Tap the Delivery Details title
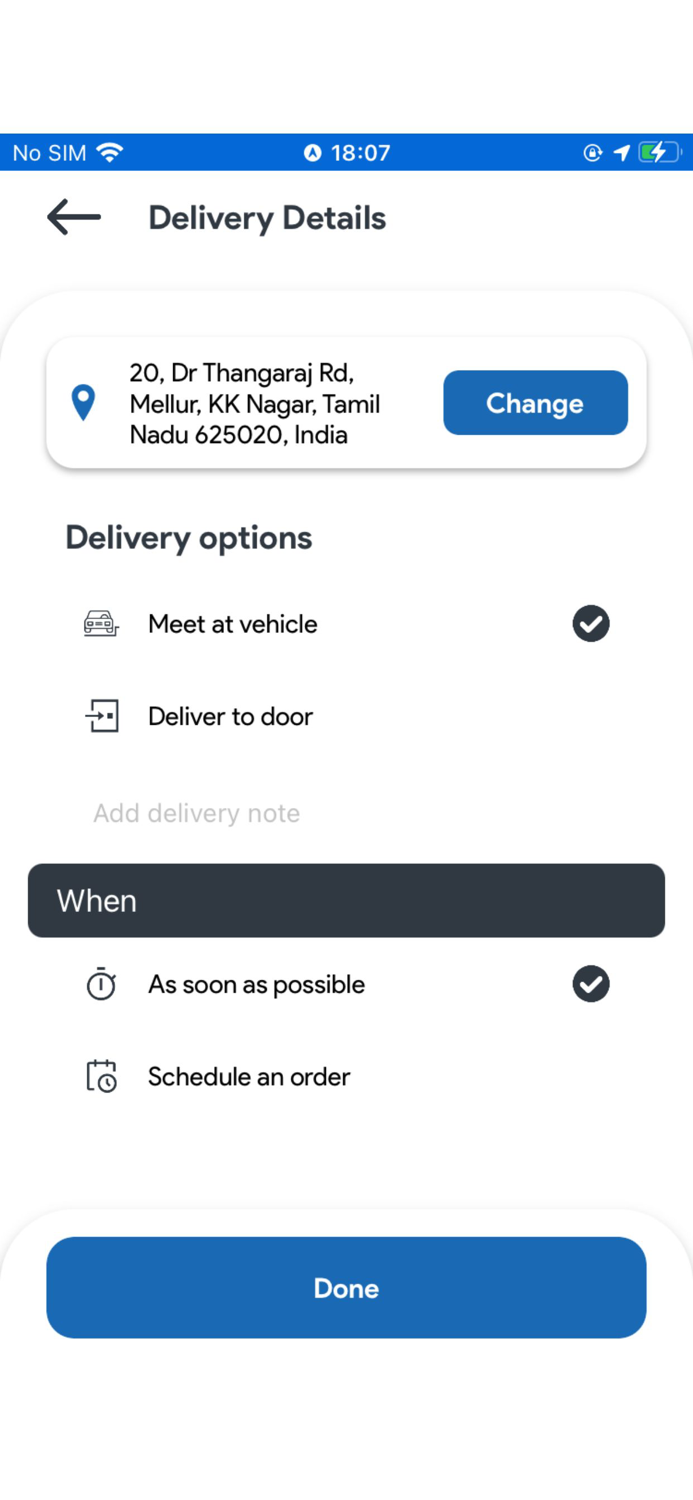 [266, 217]
